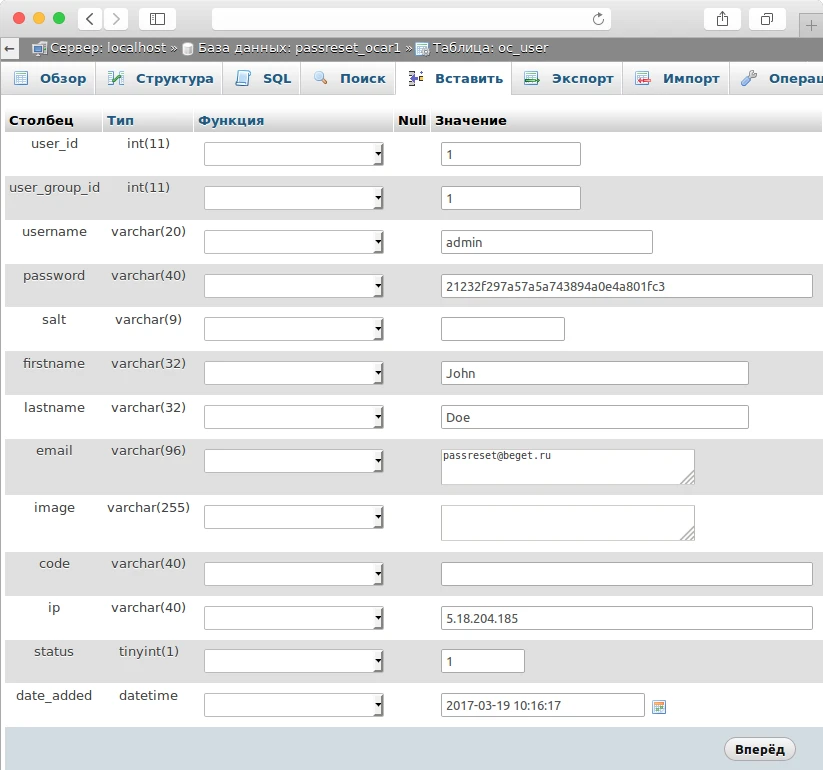This screenshot has height=770, width=823.
Task: Switch to the Структура tab
Action: click(x=161, y=78)
